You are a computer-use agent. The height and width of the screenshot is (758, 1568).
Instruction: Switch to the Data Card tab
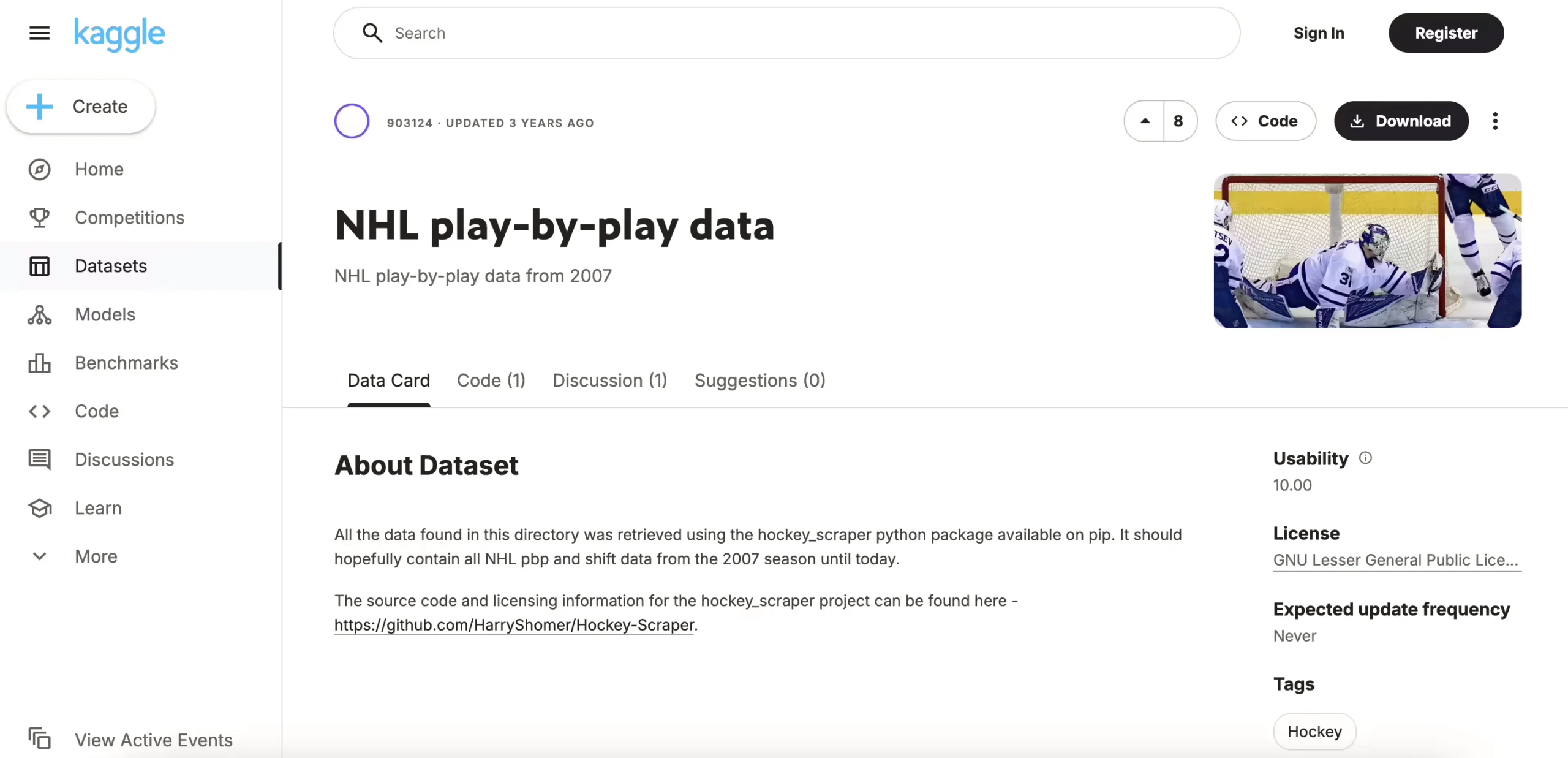389,381
